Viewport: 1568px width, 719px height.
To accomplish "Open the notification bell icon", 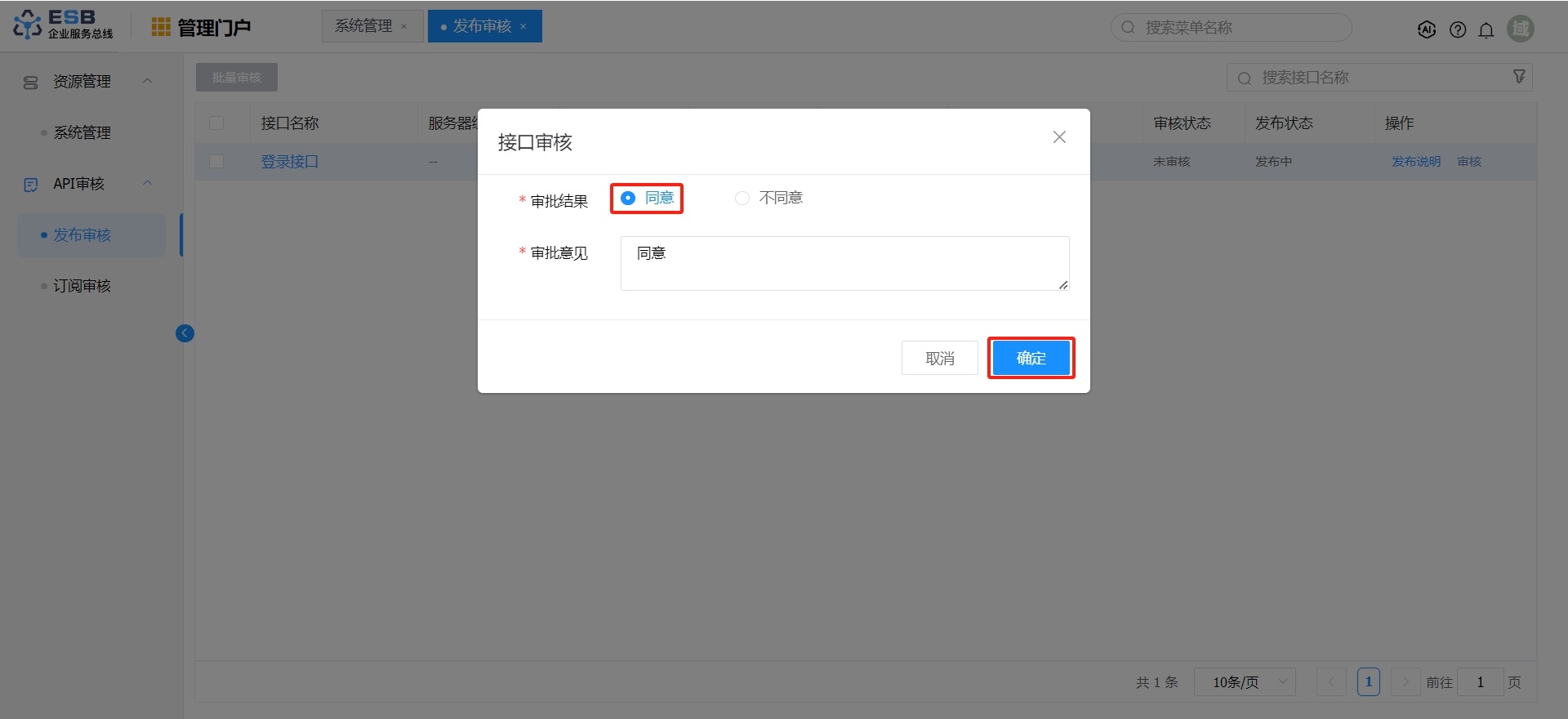I will pyautogui.click(x=1486, y=29).
